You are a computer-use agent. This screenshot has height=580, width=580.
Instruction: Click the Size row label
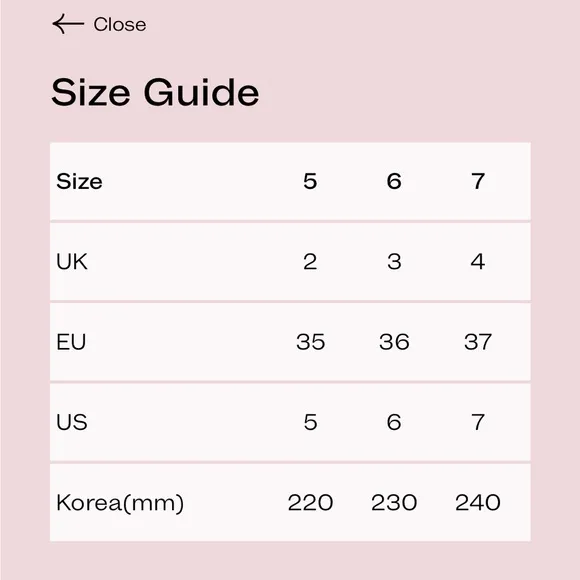pos(79,182)
